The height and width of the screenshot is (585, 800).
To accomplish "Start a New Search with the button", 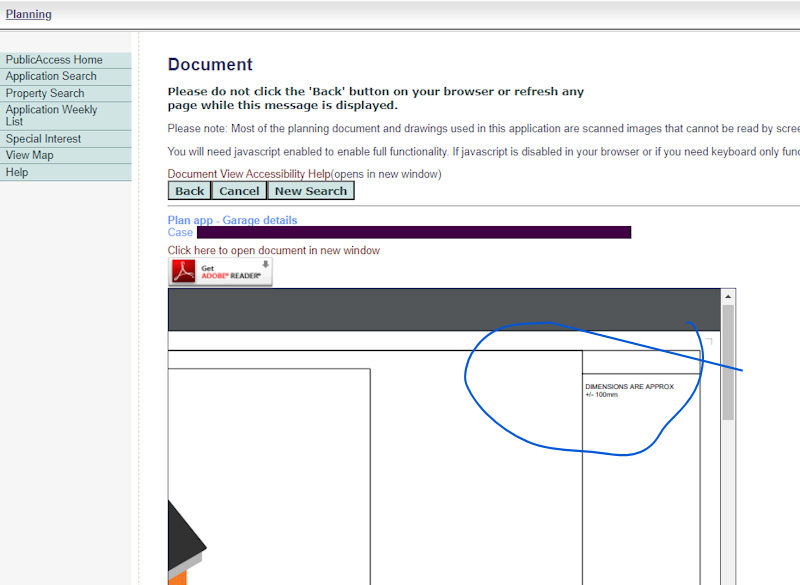I will click(x=310, y=191).
